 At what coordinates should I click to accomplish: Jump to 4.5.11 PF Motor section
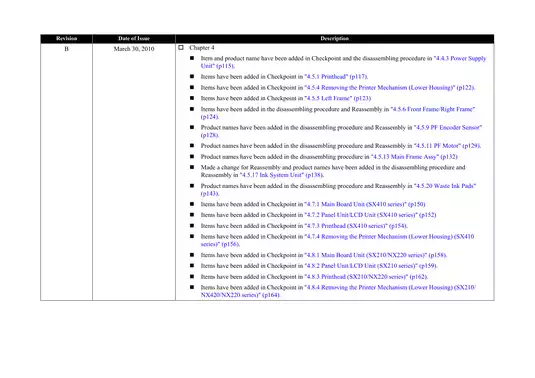point(447,146)
